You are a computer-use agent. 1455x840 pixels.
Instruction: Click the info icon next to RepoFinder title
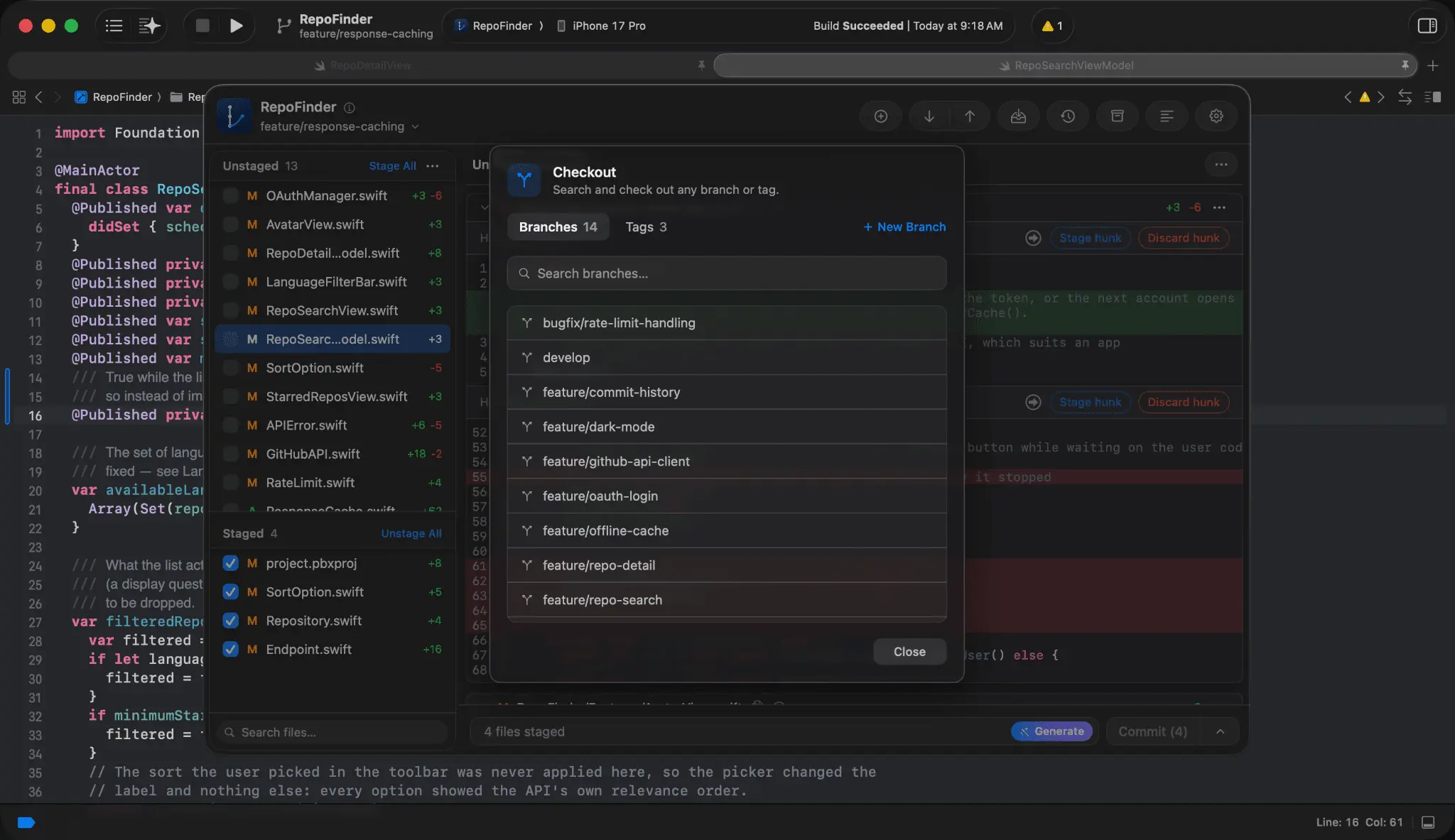click(350, 108)
